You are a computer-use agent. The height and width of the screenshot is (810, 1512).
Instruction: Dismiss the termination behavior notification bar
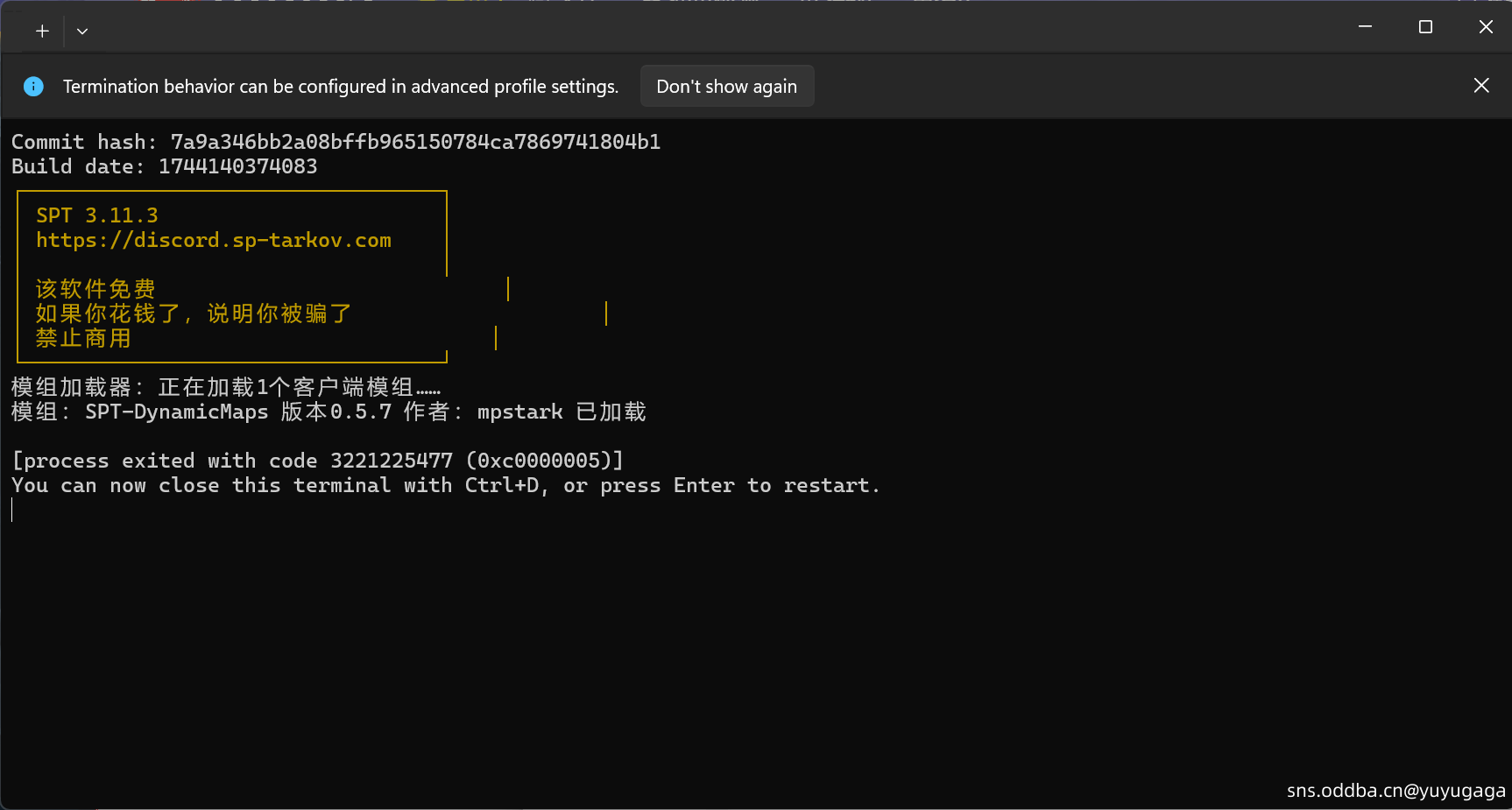(x=1481, y=86)
